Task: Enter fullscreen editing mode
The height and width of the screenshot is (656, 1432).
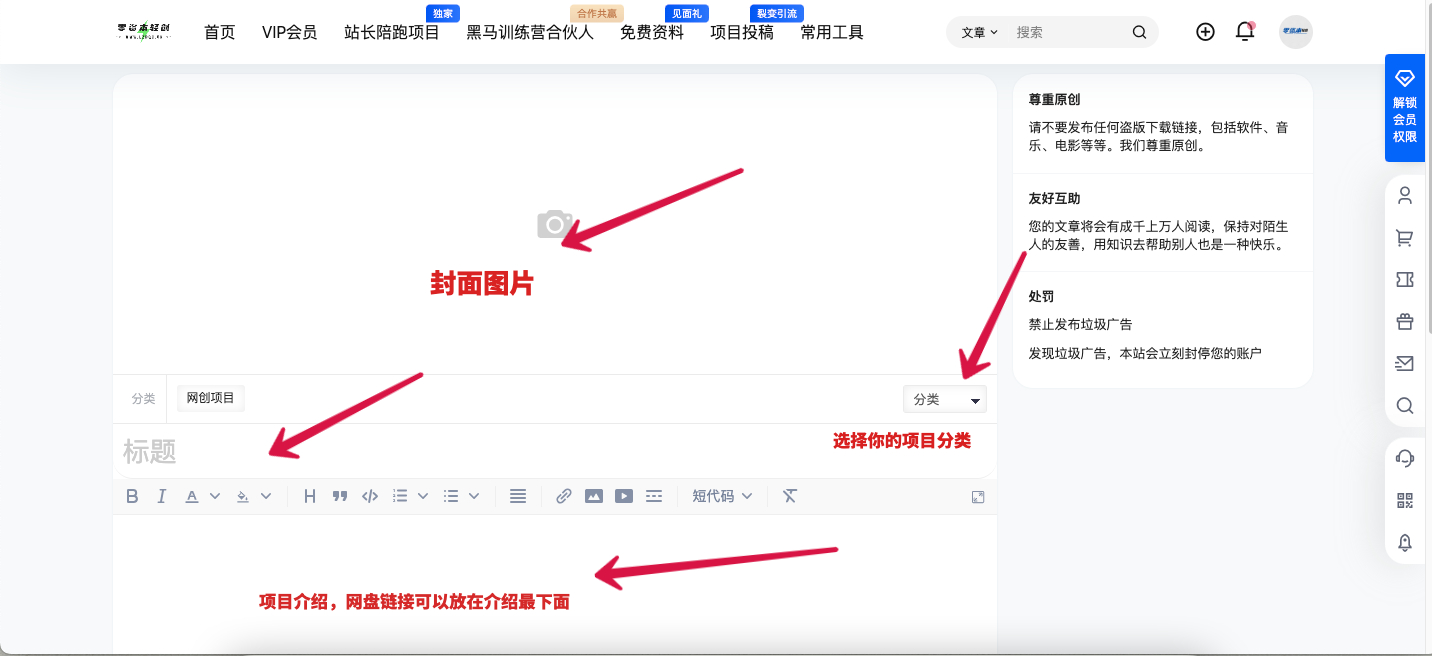Action: tap(977, 496)
